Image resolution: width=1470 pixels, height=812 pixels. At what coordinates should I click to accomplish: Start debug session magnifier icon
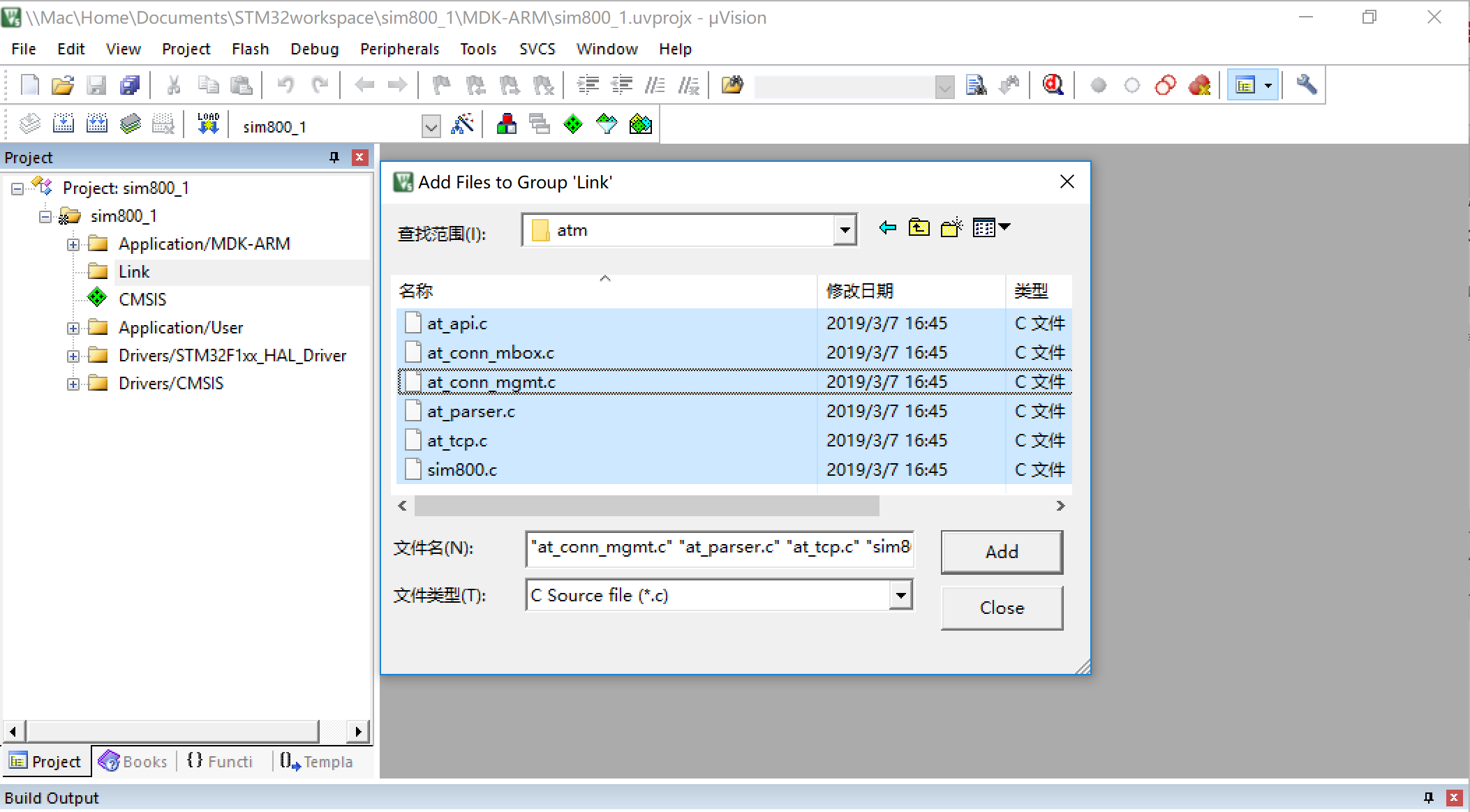tap(1053, 86)
